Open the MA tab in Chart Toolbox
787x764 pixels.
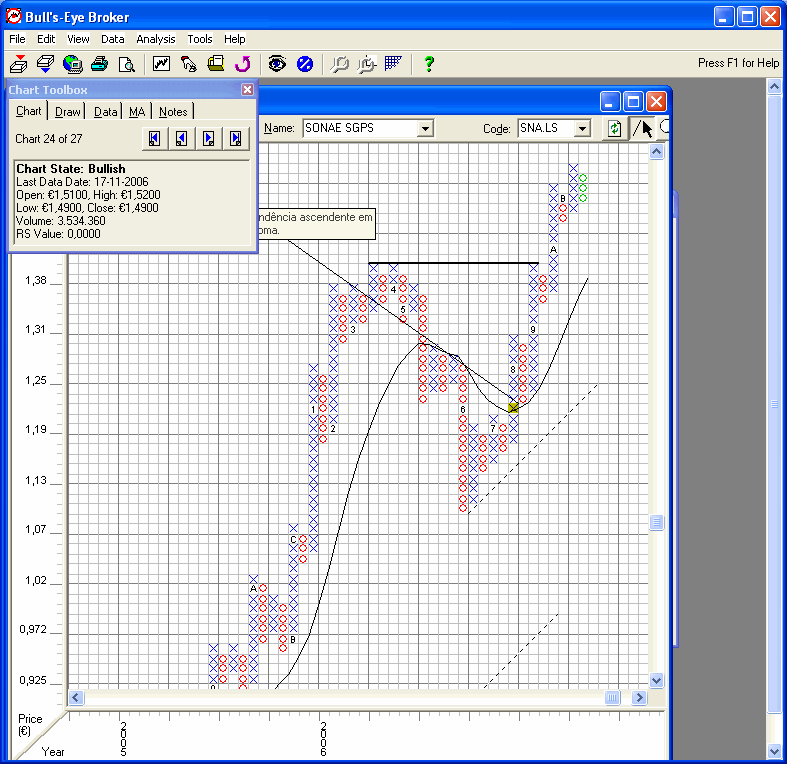(x=137, y=112)
